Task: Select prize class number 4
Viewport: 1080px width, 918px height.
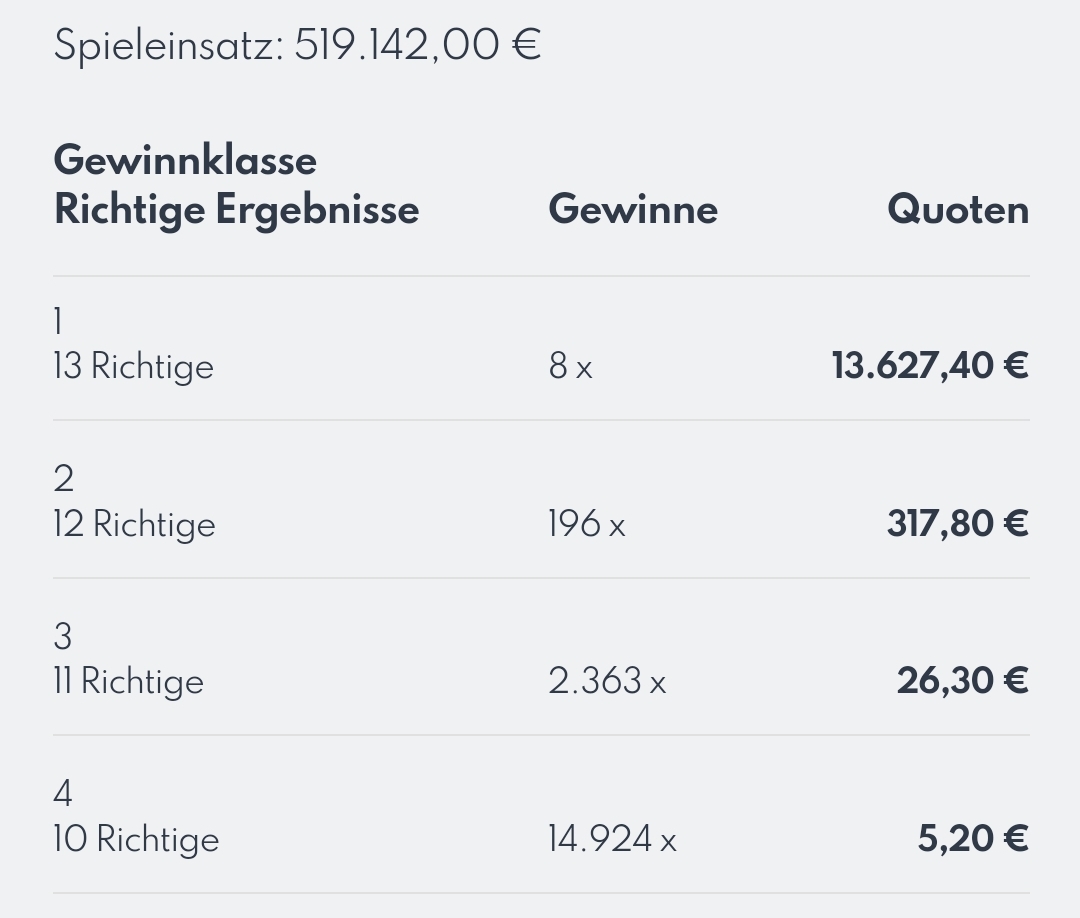Action: click(63, 793)
